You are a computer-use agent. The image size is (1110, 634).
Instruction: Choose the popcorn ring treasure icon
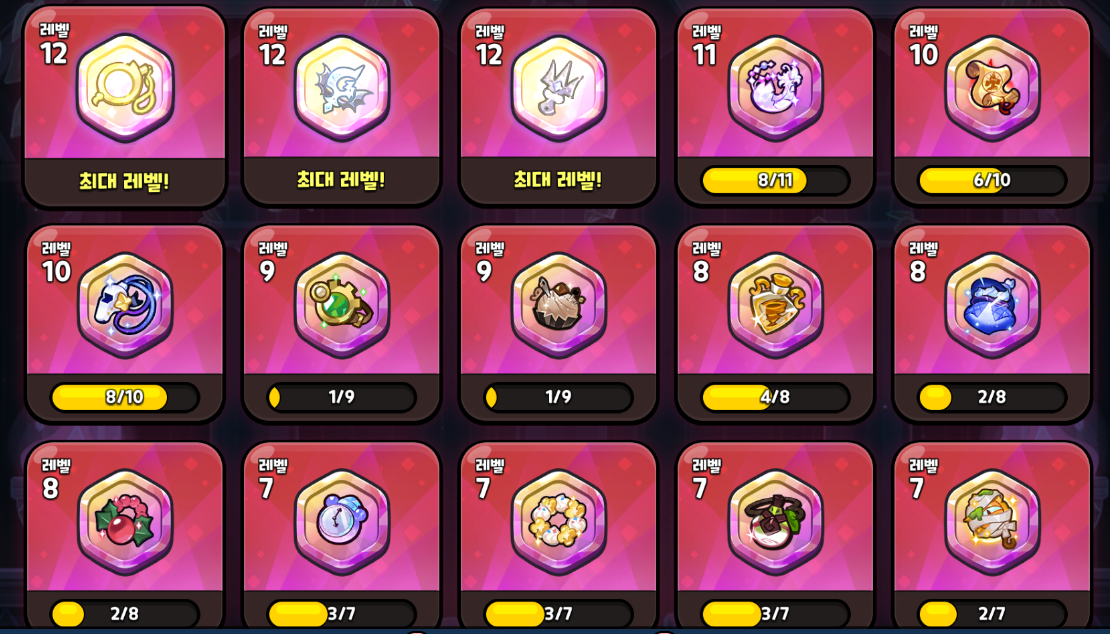point(559,522)
